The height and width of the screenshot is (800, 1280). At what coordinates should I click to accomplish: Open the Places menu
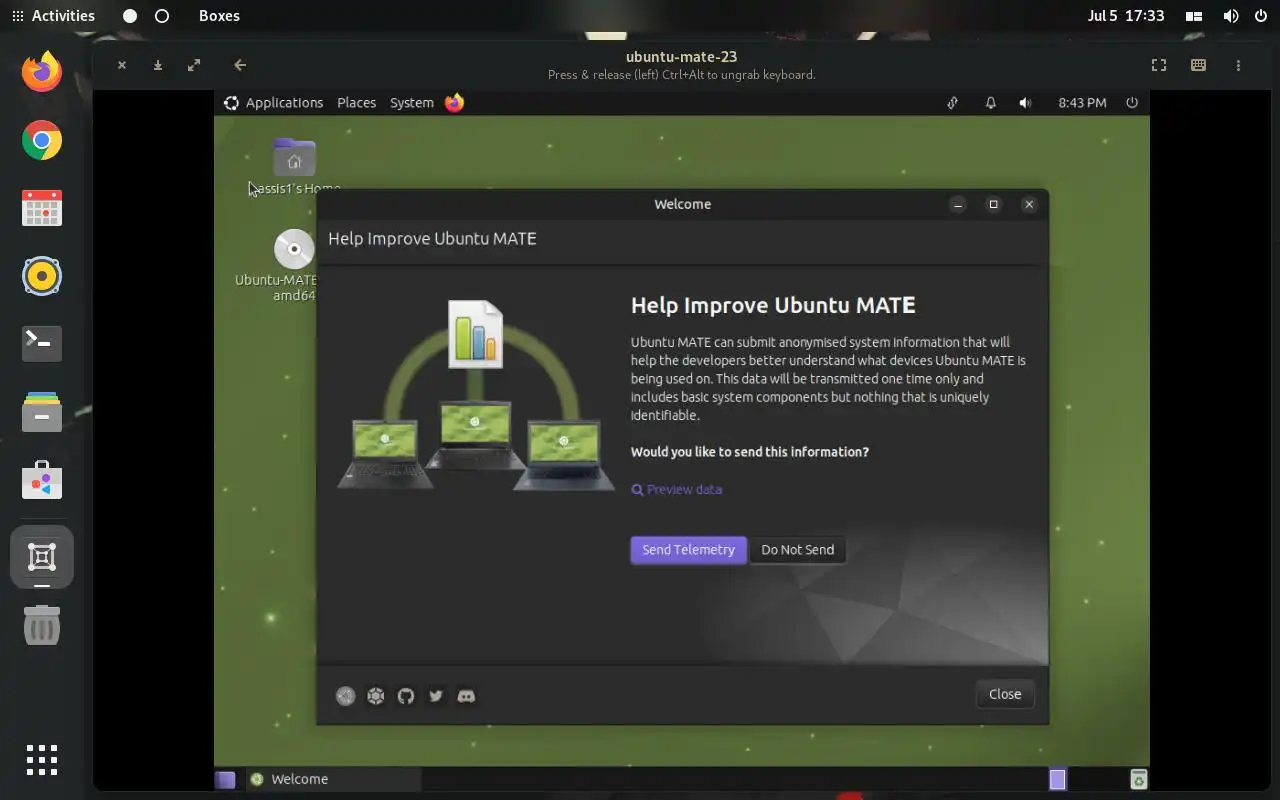356,103
